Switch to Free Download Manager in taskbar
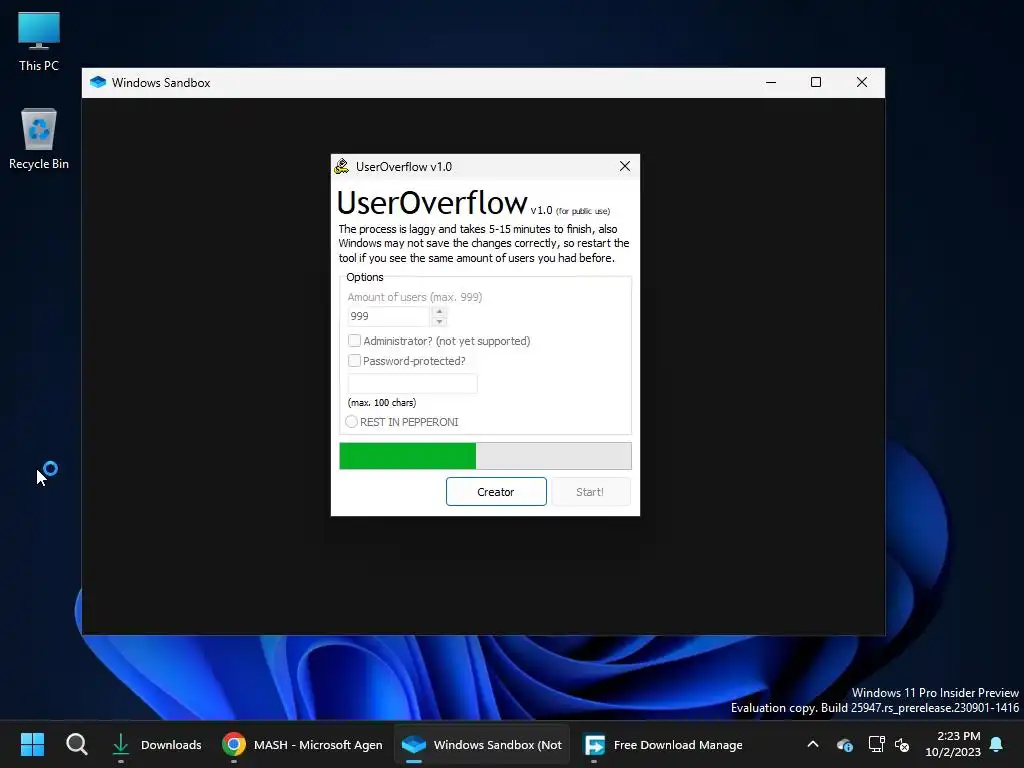The width and height of the screenshot is (1024, 768). click(664, 744)
